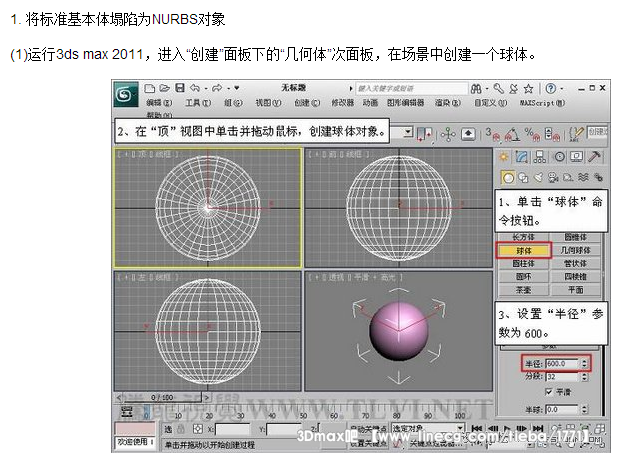Open the 视图(V) menu
Image resolution: width=618 pixels, height=453 pixels.
pyautogui.click(x=268, y=103)
